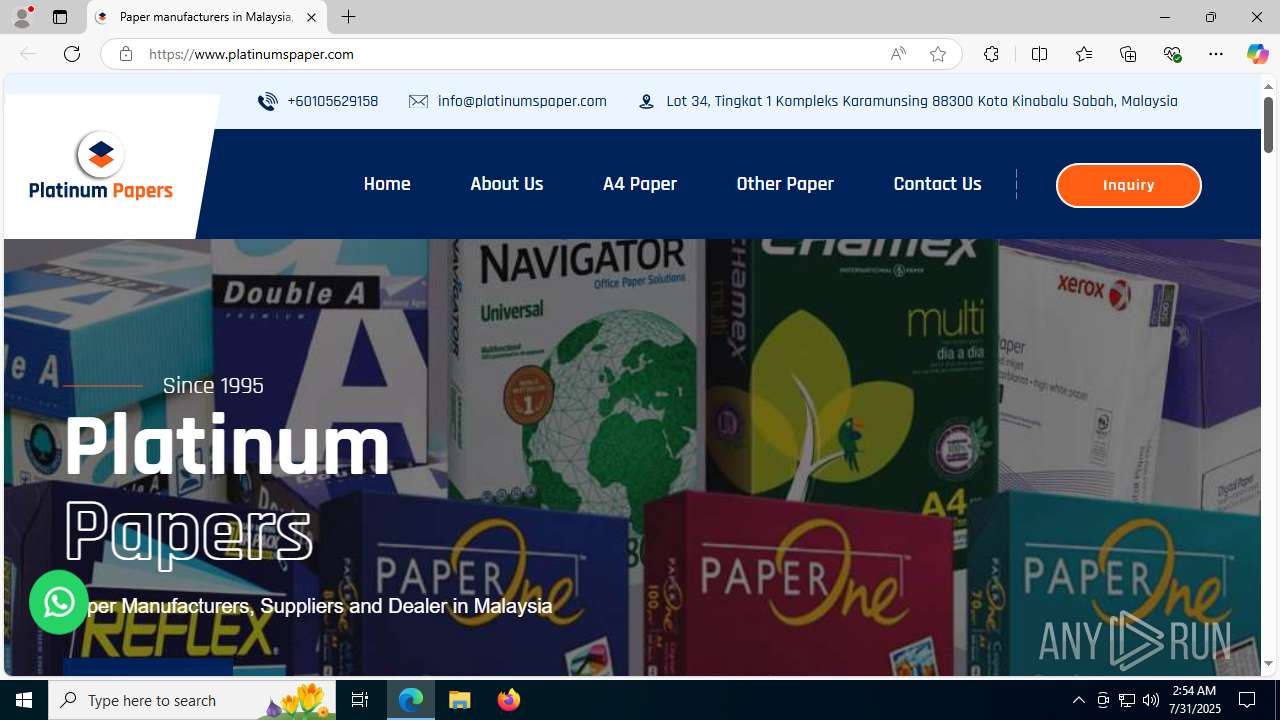The height and width of the screenshot is (720, 1280).
Task: Open Settings and more menu
Action: (1216, 54)
